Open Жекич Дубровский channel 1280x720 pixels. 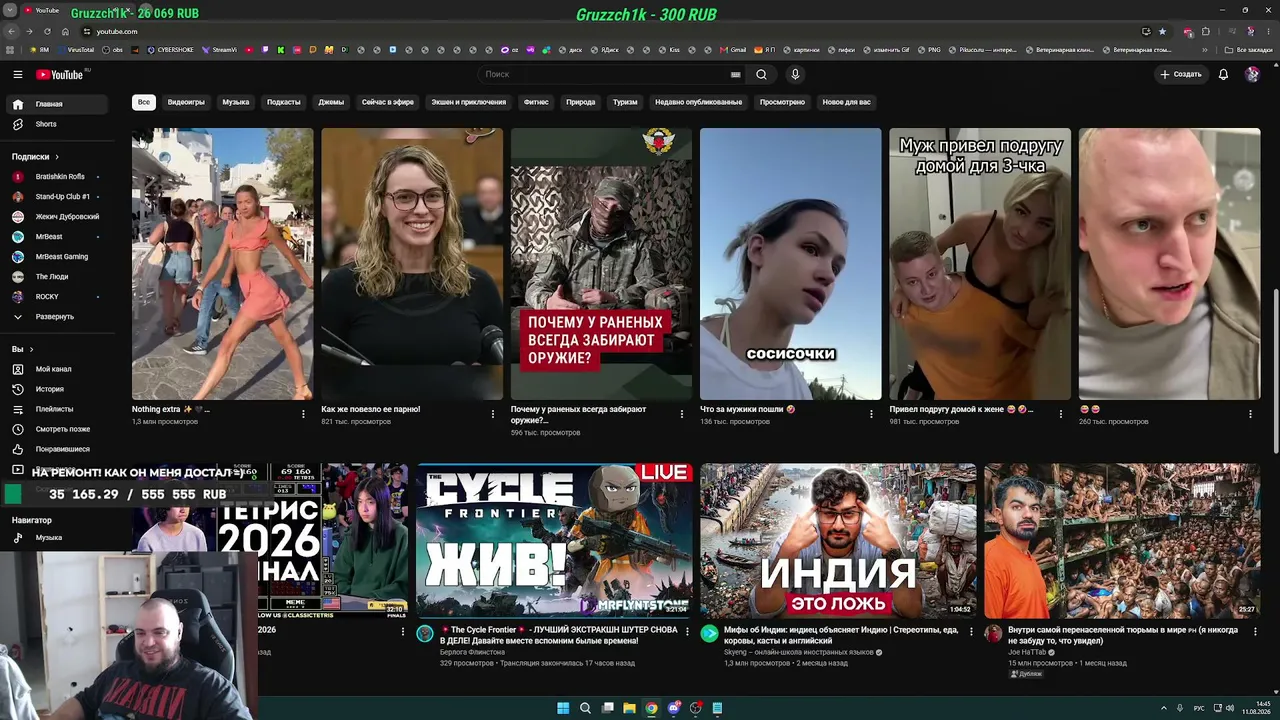pos(59,217)
